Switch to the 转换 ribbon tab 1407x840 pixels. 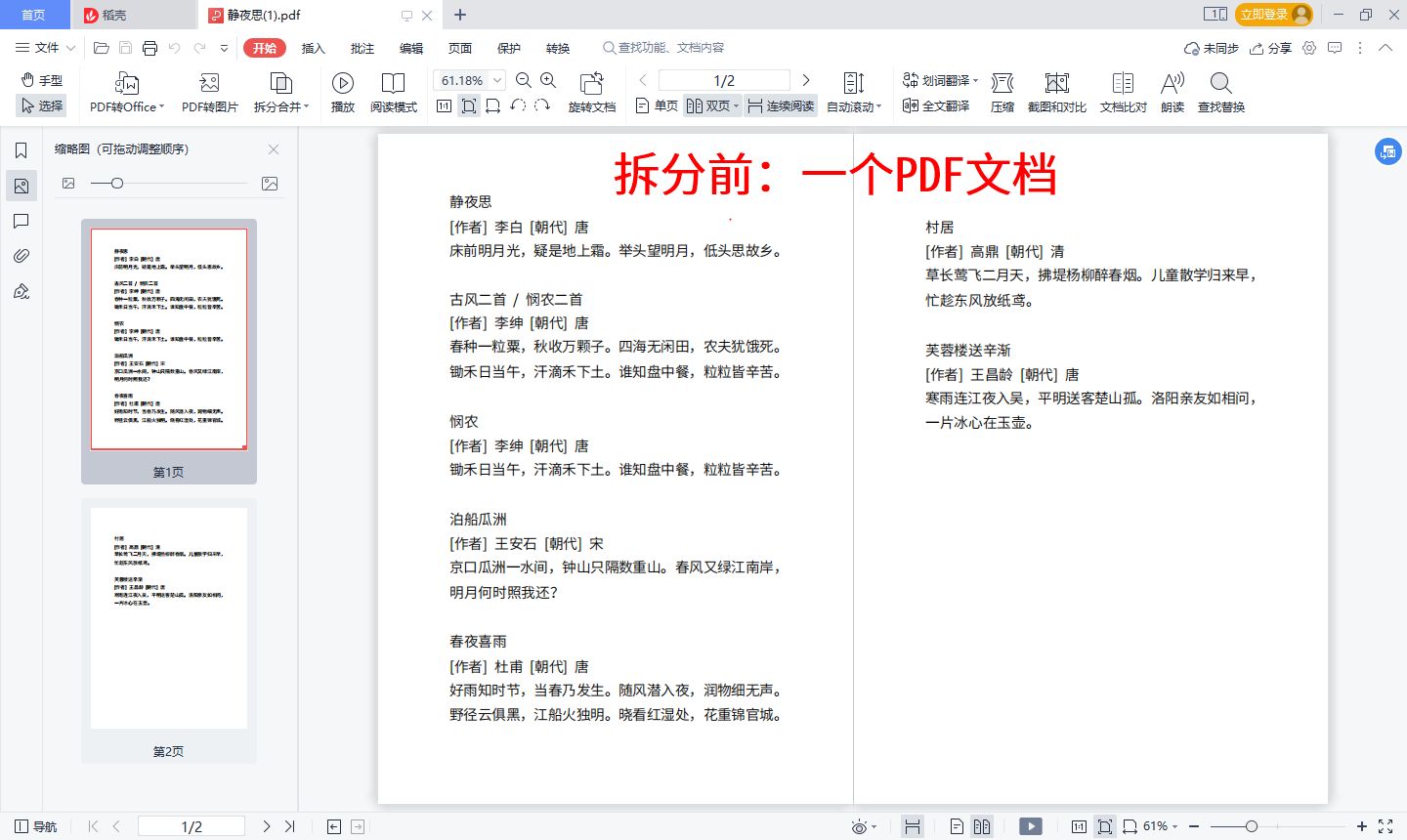558,48
